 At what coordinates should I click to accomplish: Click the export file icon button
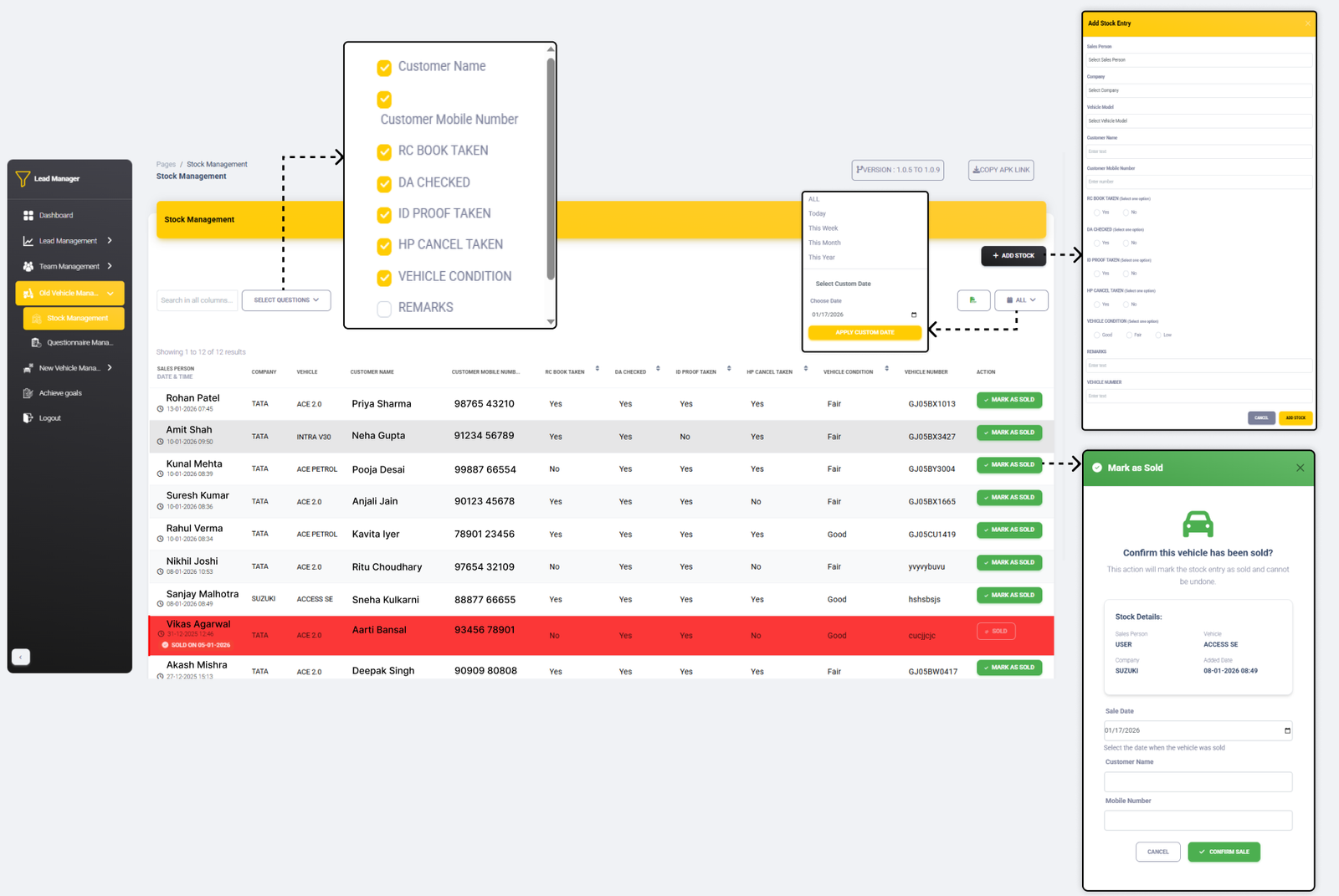pyautogui.click(x=973, y=300)
